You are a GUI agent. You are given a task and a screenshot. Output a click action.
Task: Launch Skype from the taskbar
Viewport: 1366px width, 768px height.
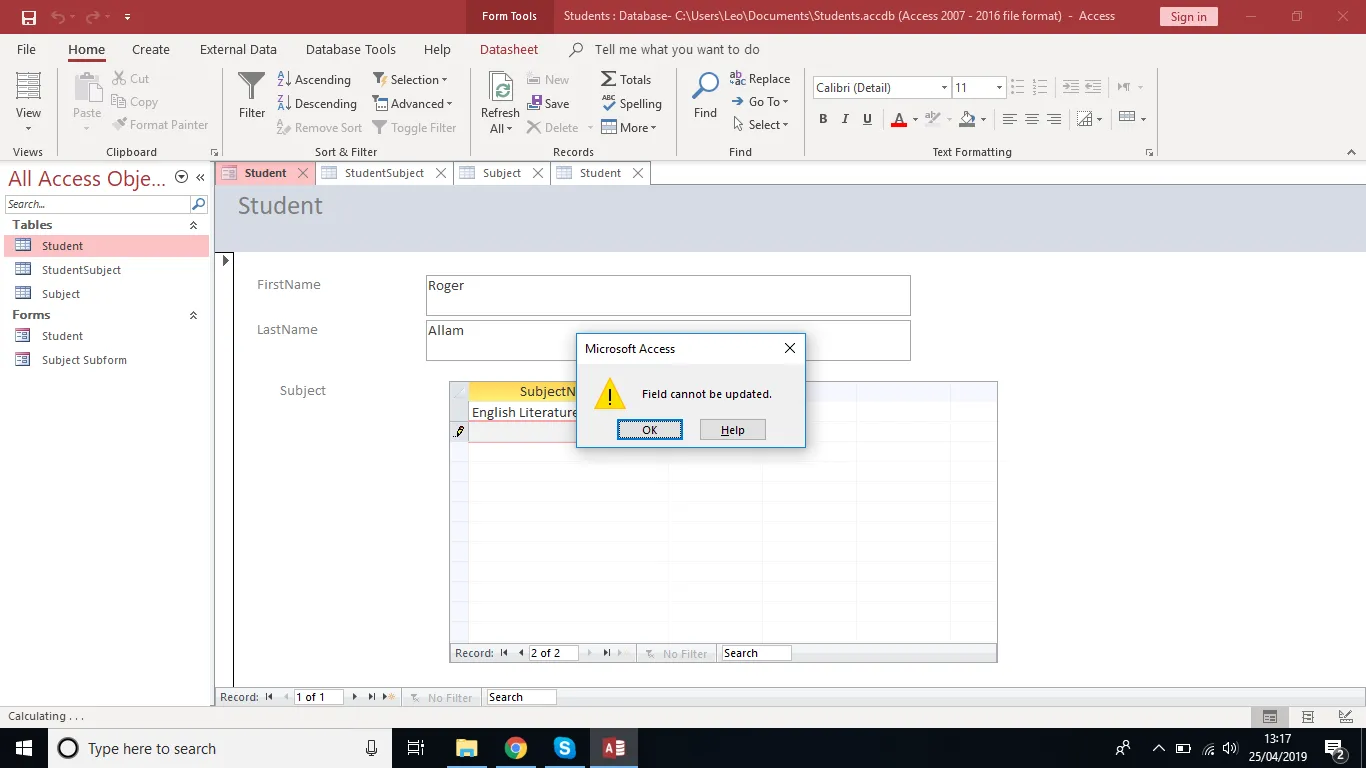pos(565,748)
